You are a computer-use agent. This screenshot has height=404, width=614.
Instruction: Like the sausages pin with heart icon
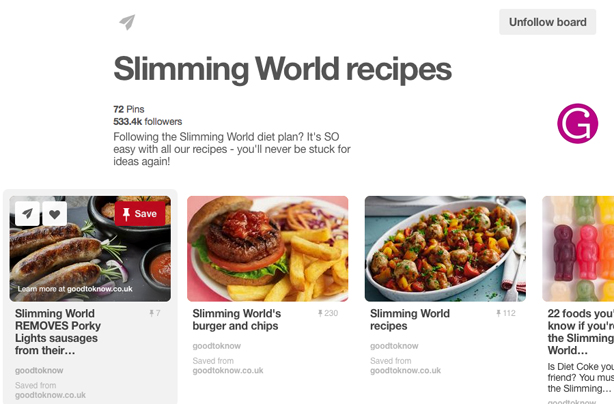54,213
